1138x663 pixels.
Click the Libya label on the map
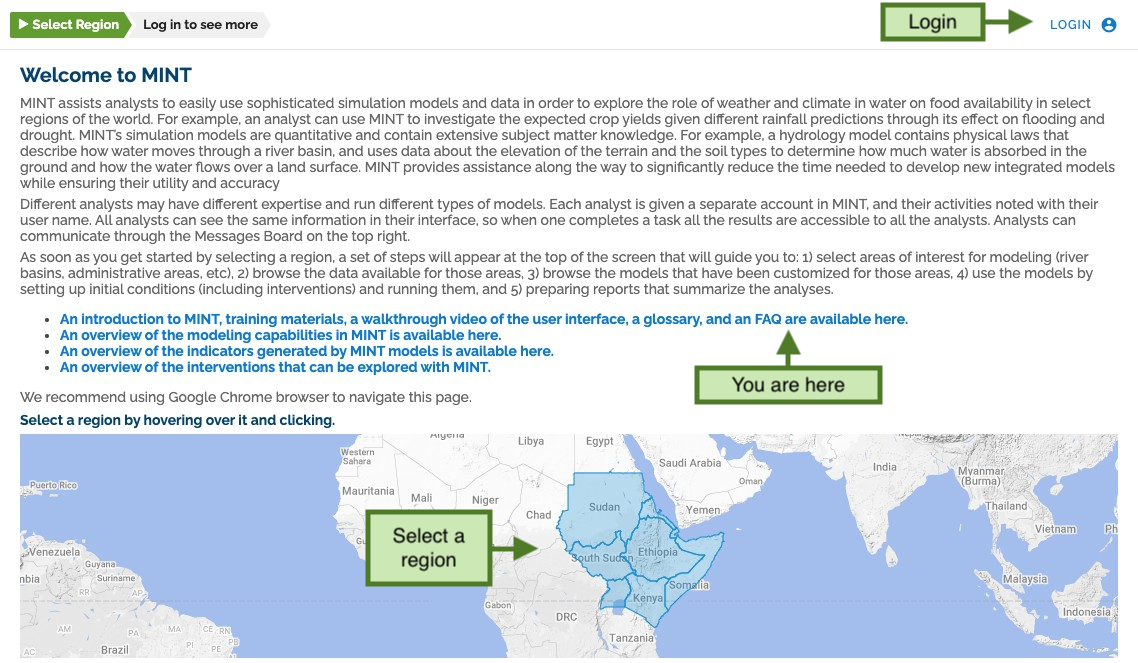point(531,440)
